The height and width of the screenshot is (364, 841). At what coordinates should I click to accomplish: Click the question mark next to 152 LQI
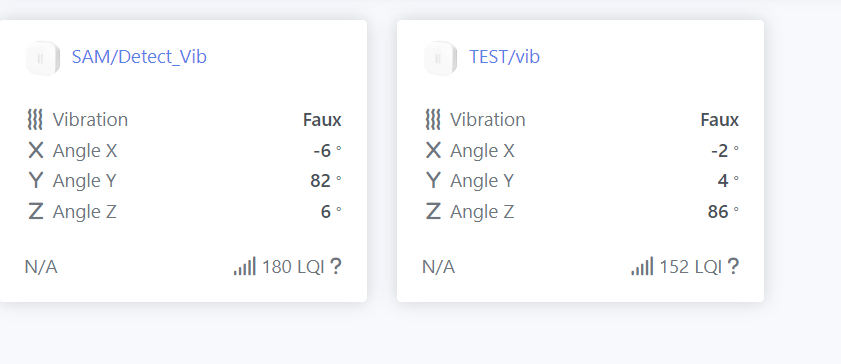click(x=733, y=266)
